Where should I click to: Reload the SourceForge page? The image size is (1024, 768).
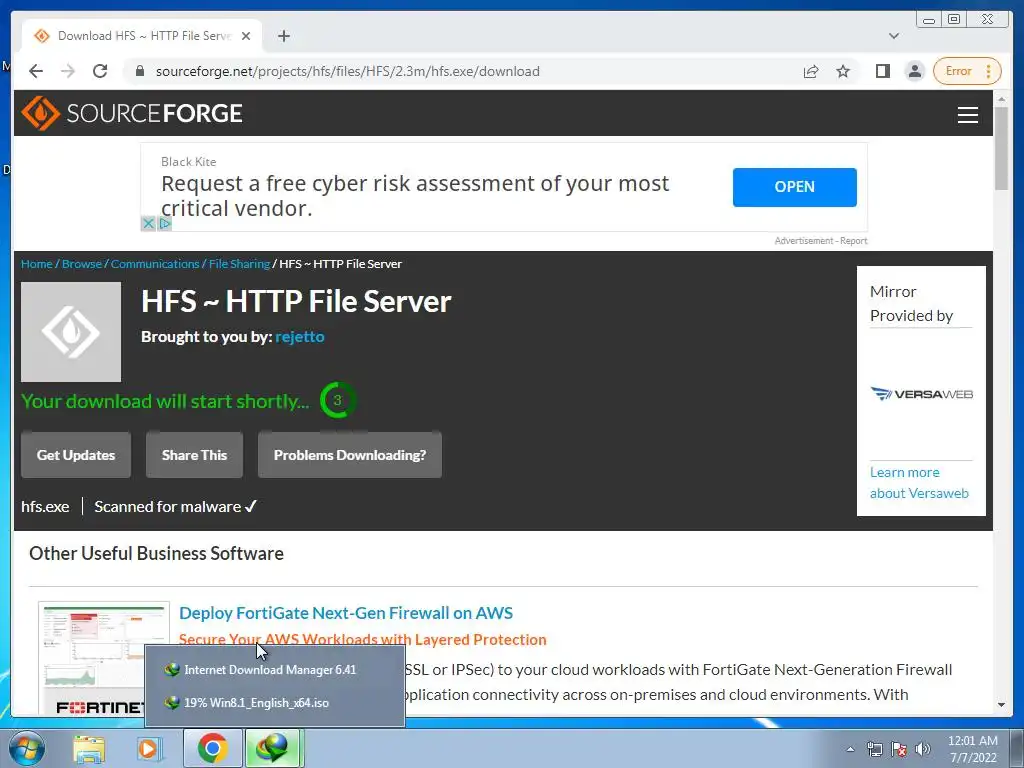(100, 71)
